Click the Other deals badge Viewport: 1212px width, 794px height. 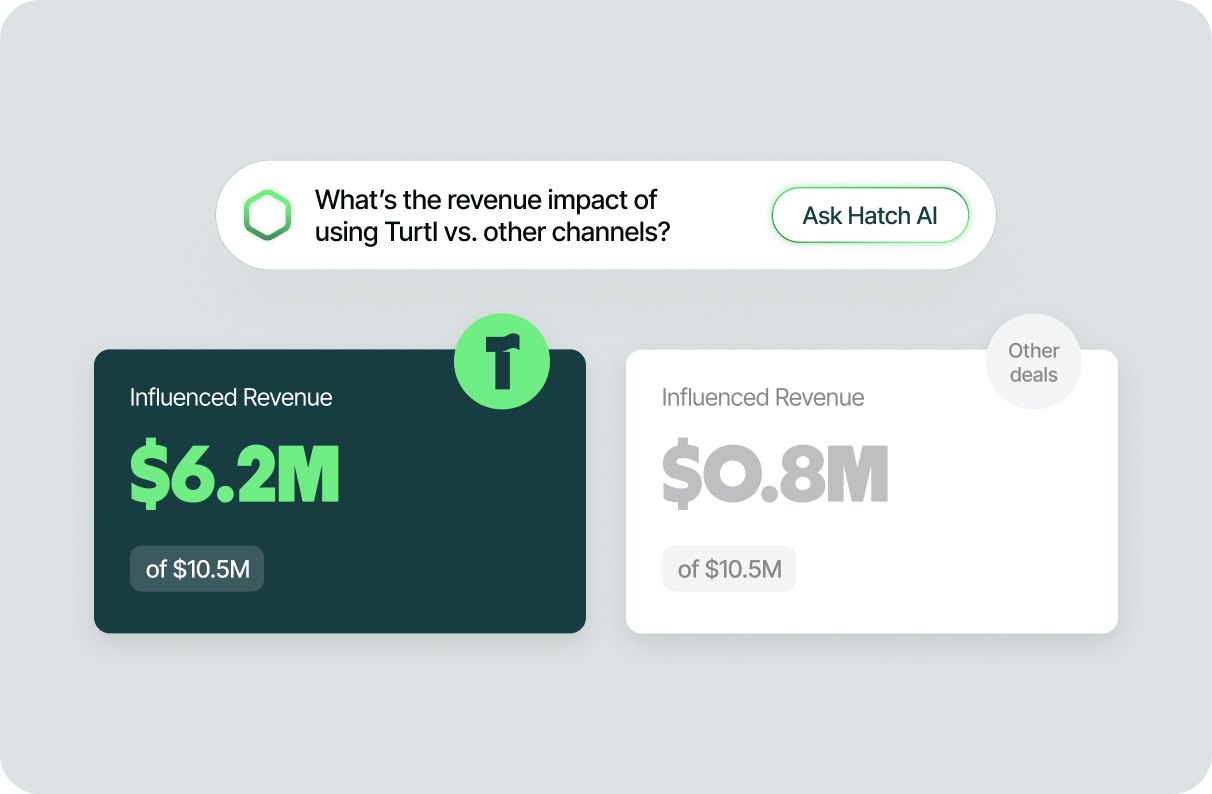coord(1033,362)
